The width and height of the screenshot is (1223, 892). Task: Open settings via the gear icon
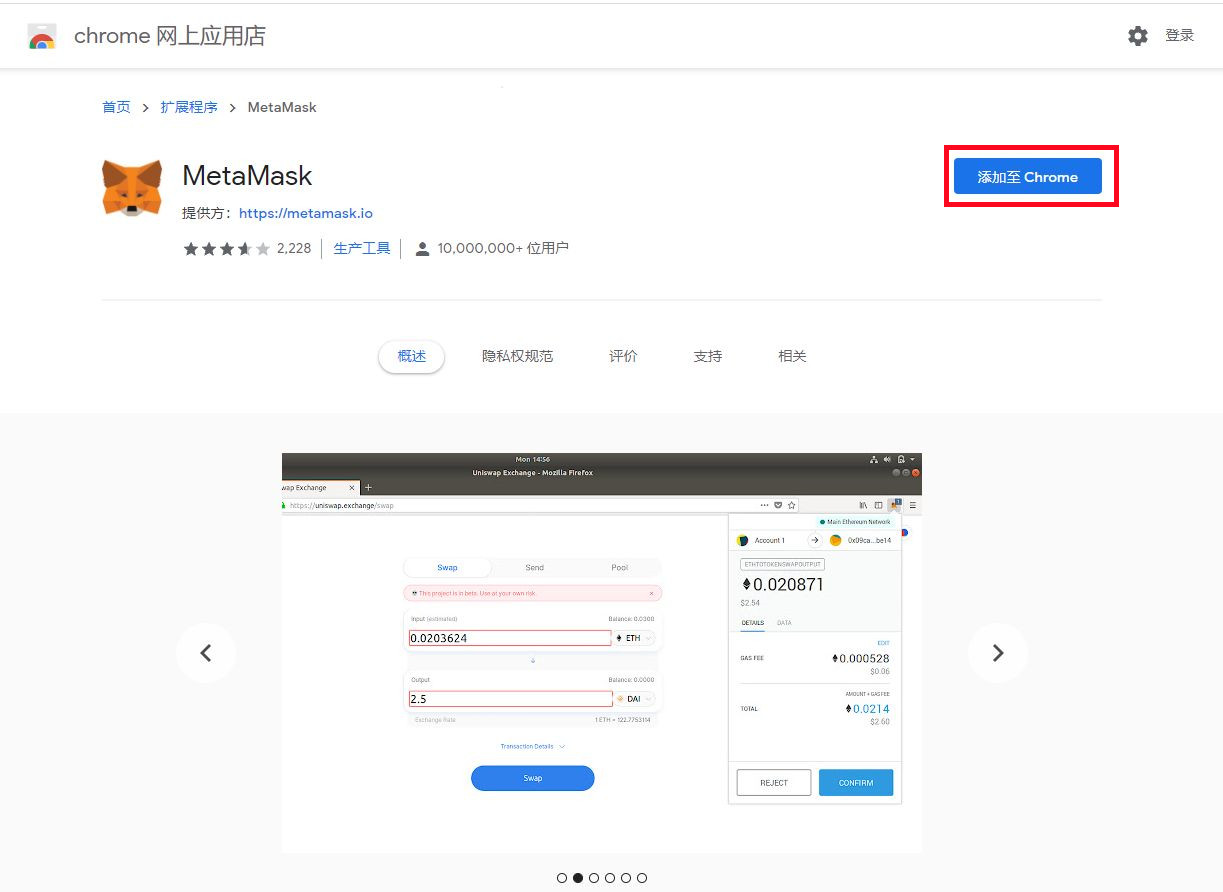[x=1138, y=36]
